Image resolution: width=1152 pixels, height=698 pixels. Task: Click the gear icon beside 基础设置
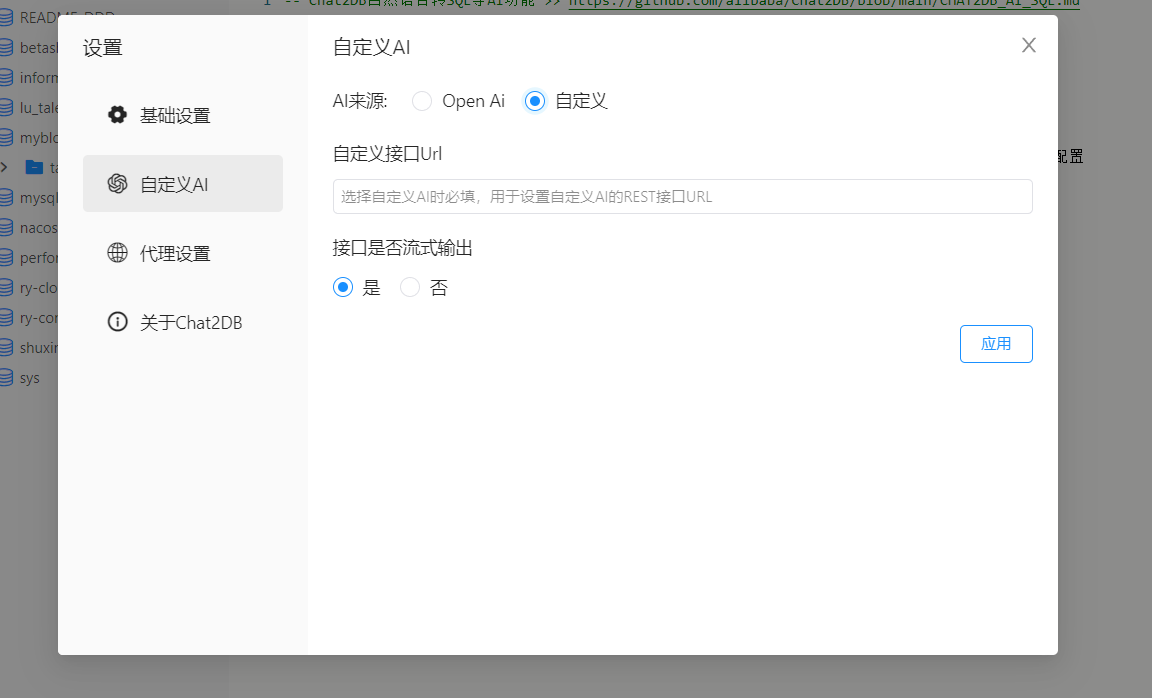pos(118,115)
